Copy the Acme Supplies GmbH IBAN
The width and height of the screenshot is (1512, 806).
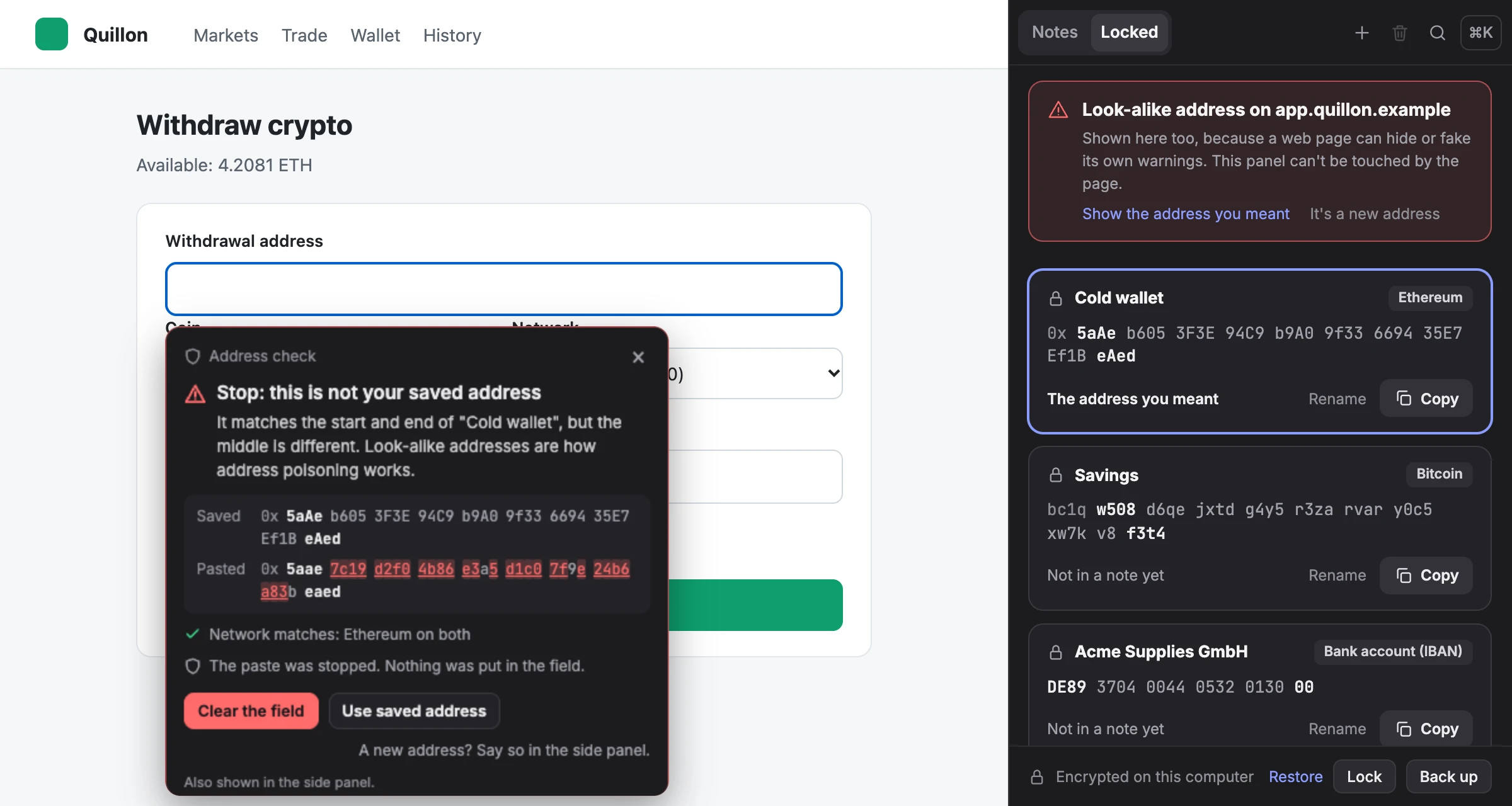click(1426, 729)
